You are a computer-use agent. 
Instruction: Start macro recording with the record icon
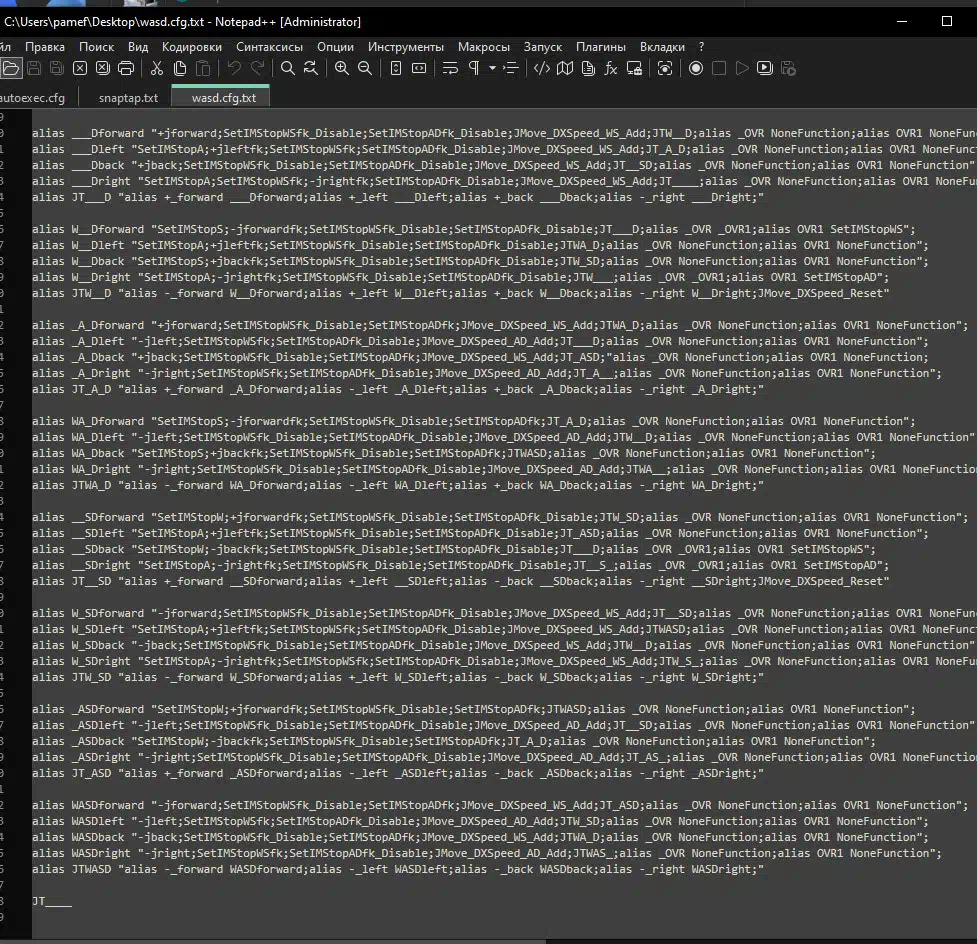click(695, 68)
